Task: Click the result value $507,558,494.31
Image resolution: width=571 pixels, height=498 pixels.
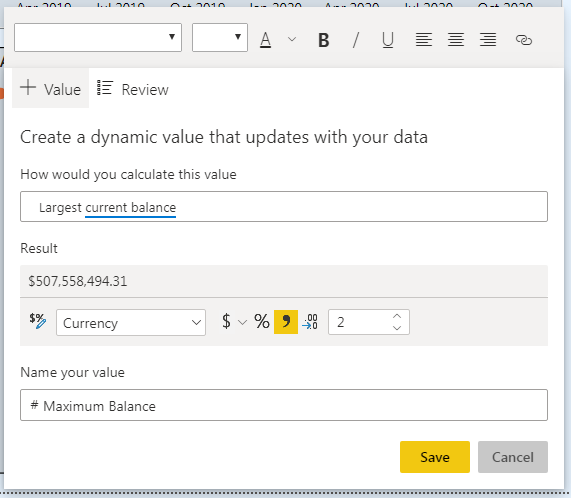Action: pos(78,281)
